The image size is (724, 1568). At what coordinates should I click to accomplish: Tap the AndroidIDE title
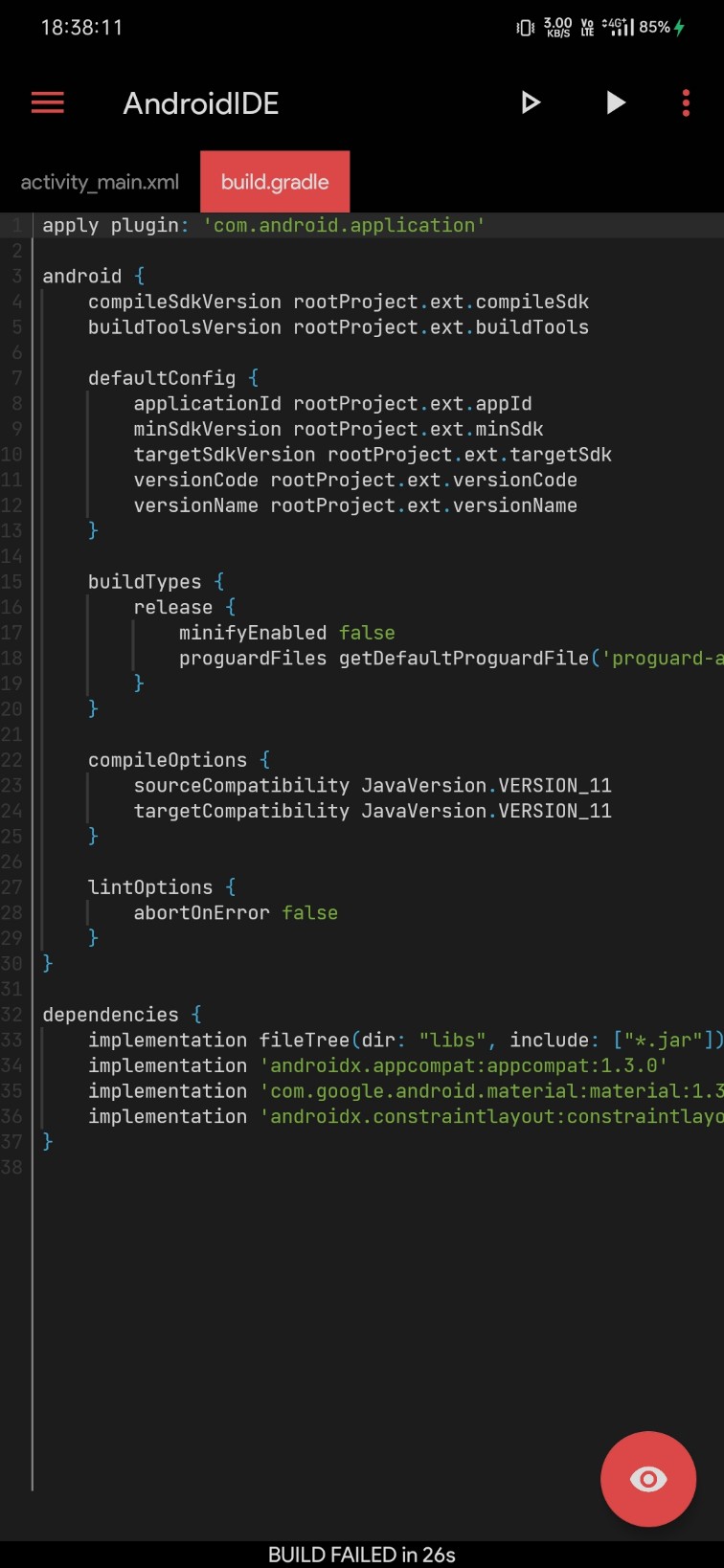pyautogui.click(x=201, y=103)
